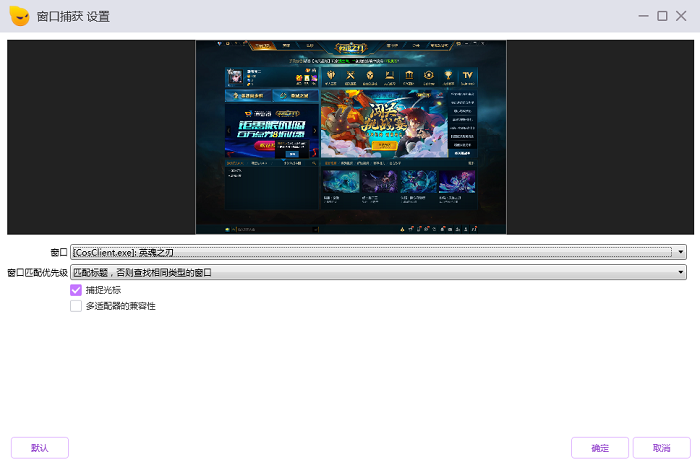This screenshot has width=700, height=465.
Task: Click the trophy icon in the game preview
Action: [448, 75]
